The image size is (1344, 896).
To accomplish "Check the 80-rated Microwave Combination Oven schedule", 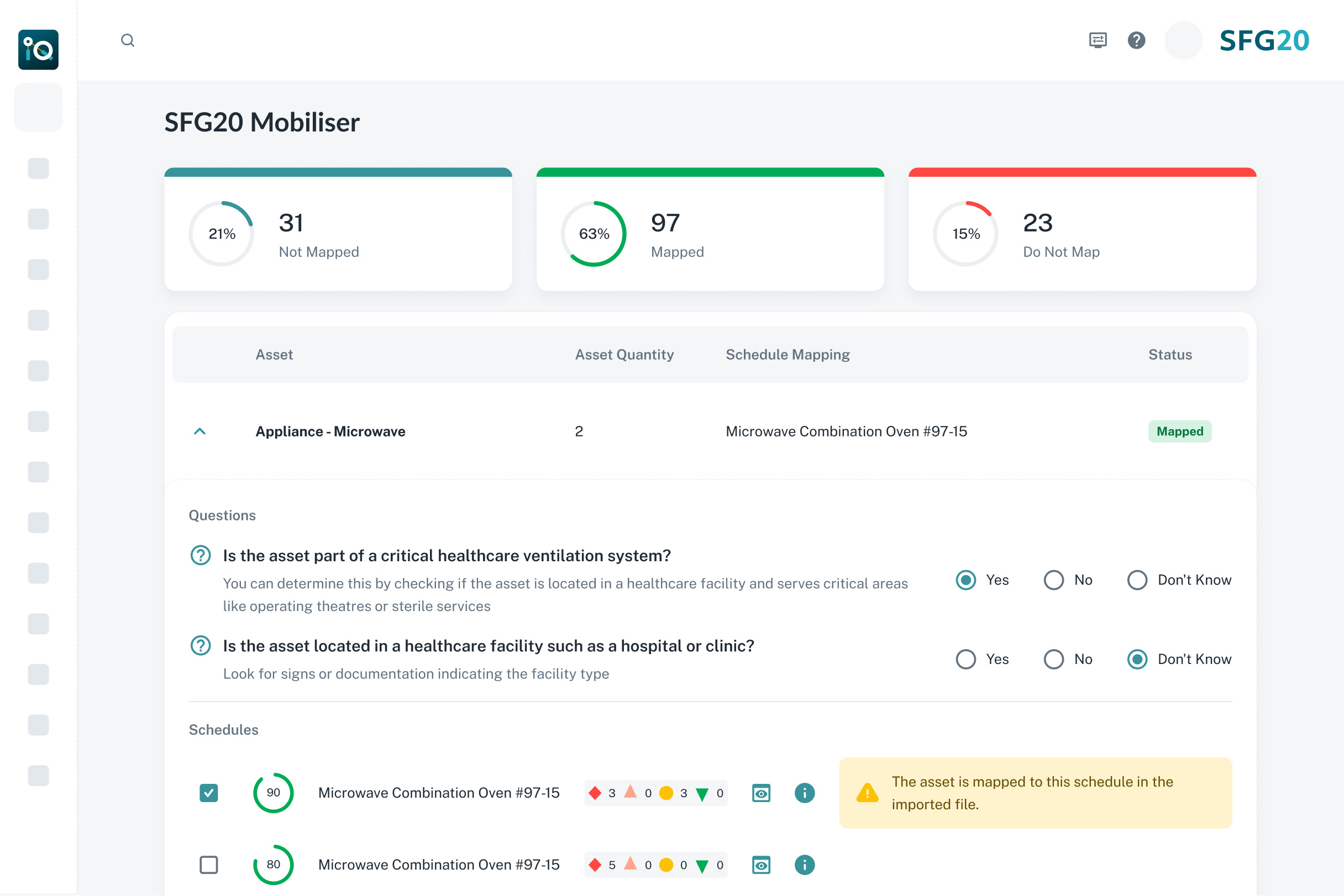I will 209,865.
